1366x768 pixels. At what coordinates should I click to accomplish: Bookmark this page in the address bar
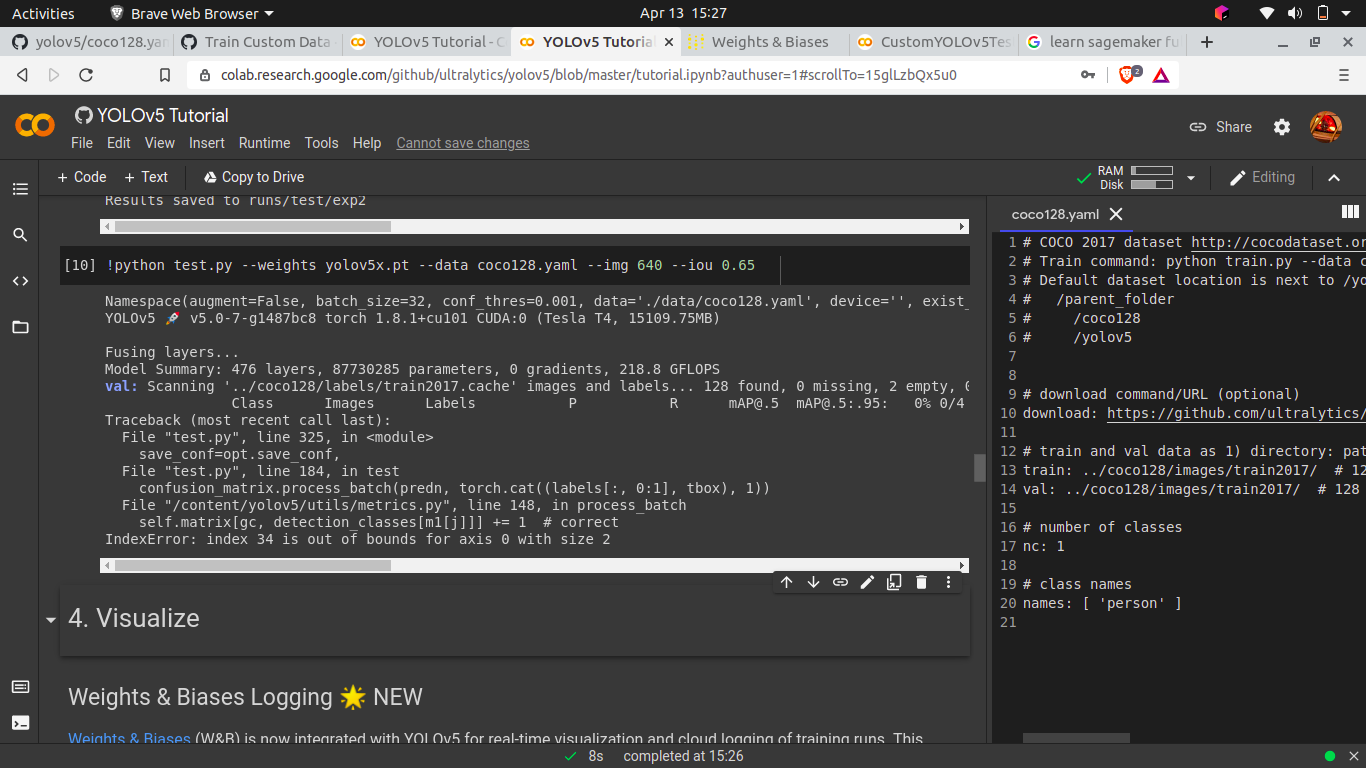(x=166, y=75)
